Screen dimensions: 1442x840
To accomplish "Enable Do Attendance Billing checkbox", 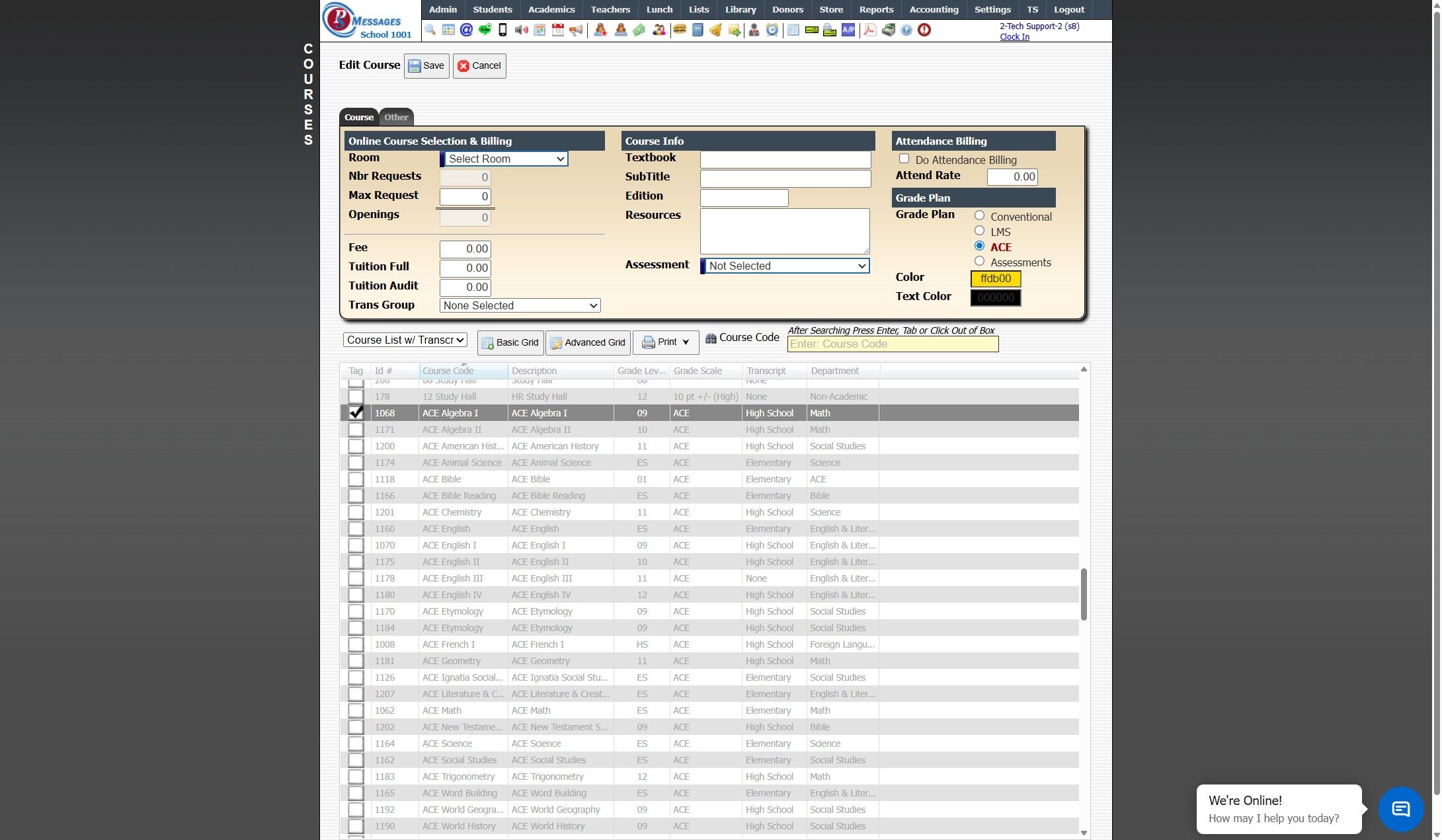I will coord(904,159).
